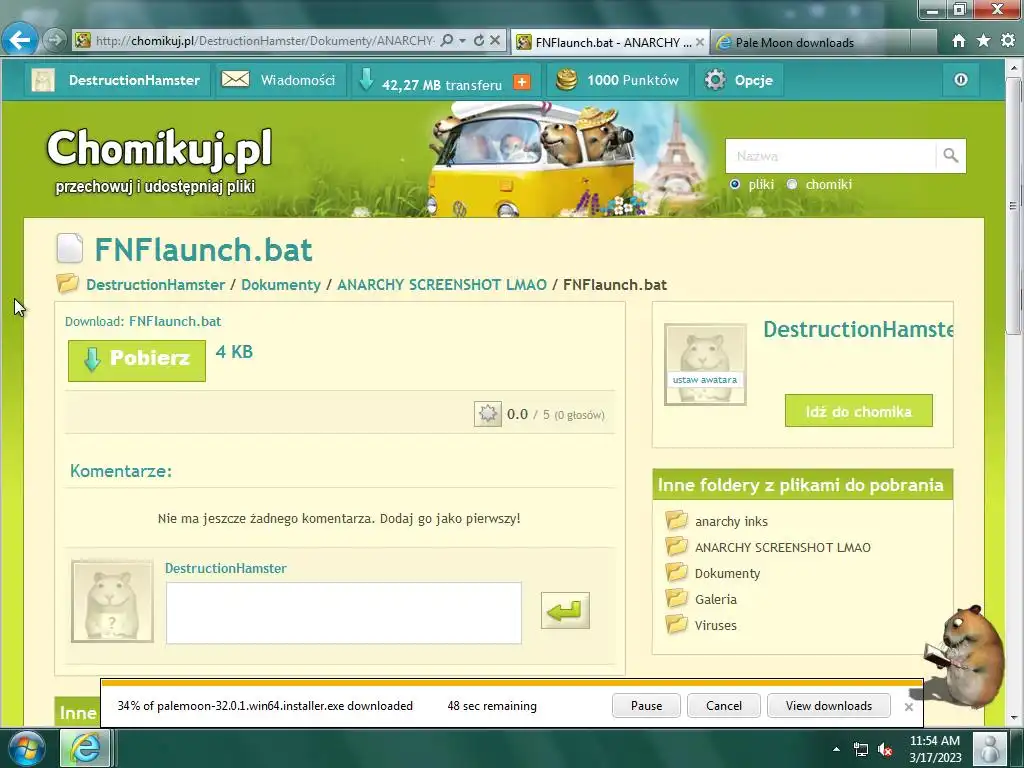The image size is (1024, 768).
Task: Cancel the palemoon download
Action: 724,706
